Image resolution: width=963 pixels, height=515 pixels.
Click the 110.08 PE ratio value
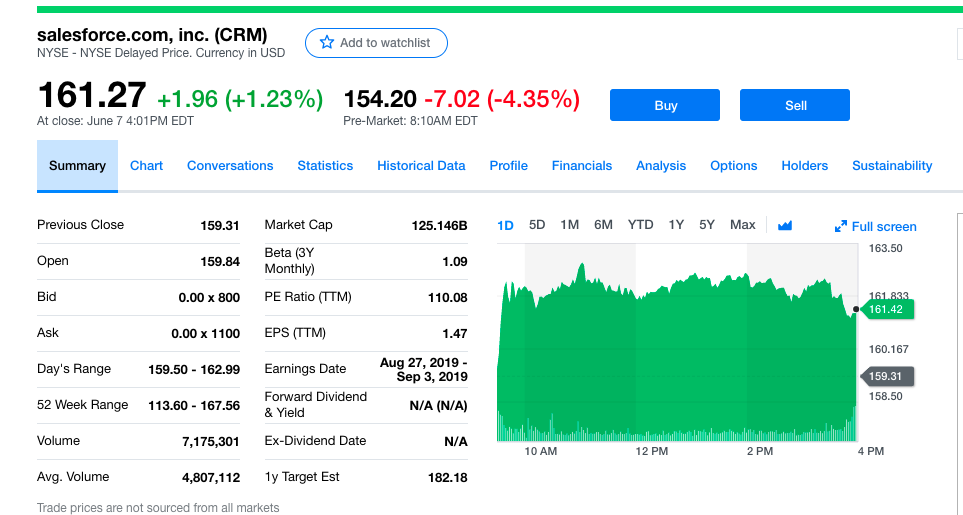[448, 298]
